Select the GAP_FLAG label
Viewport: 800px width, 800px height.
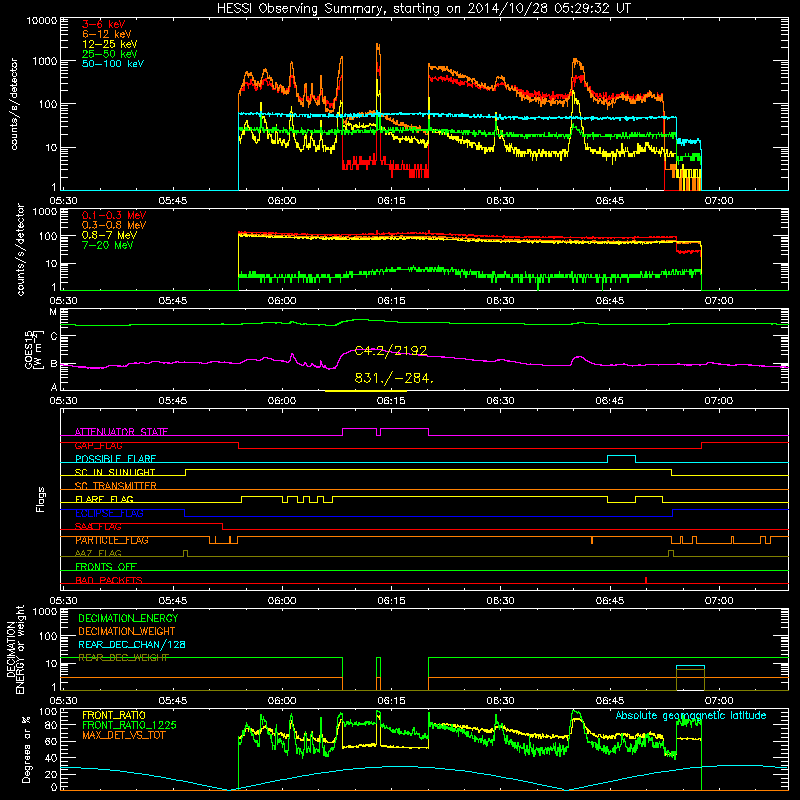point(98,445)
